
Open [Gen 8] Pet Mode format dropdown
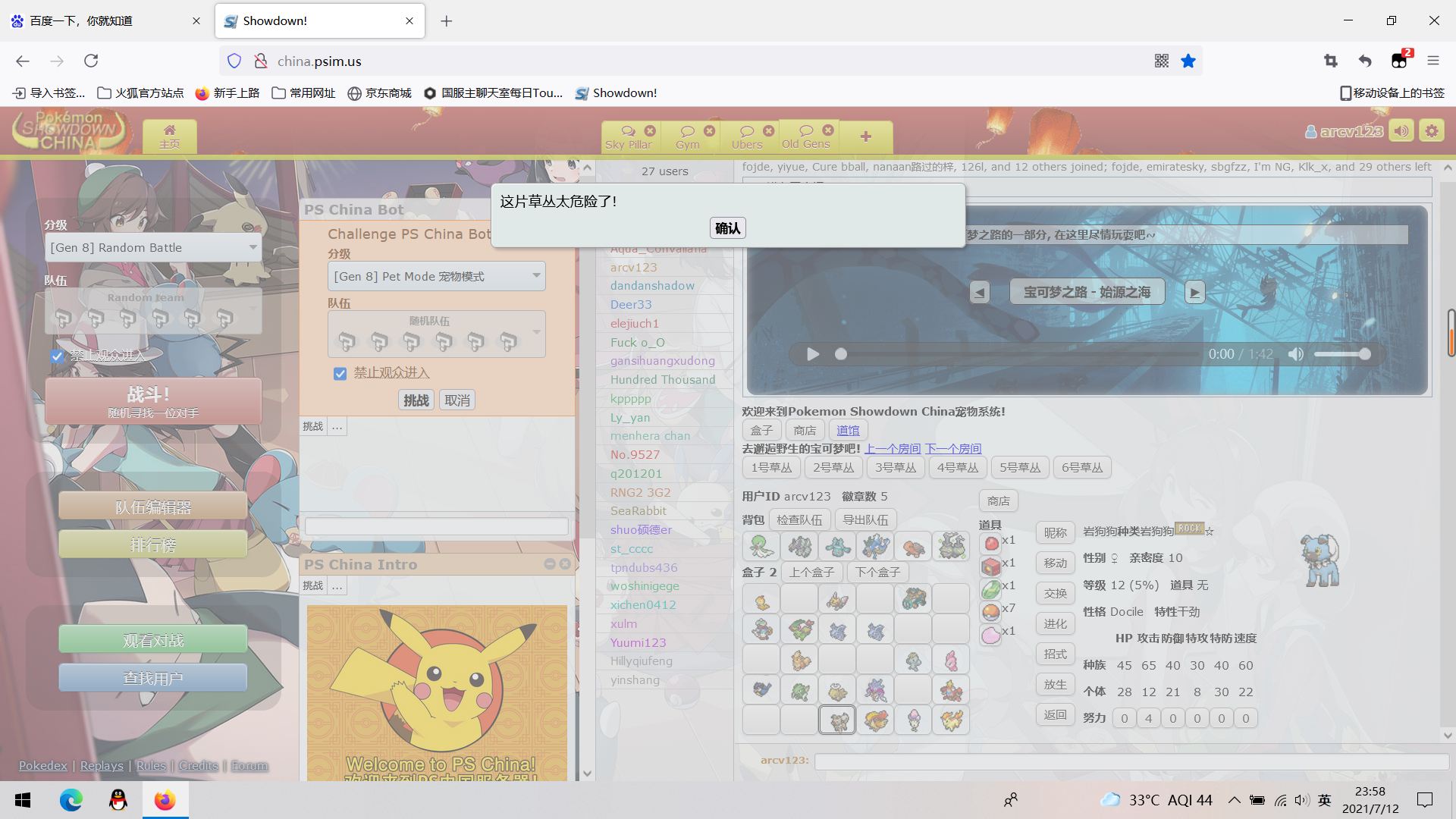pos(437,277)
